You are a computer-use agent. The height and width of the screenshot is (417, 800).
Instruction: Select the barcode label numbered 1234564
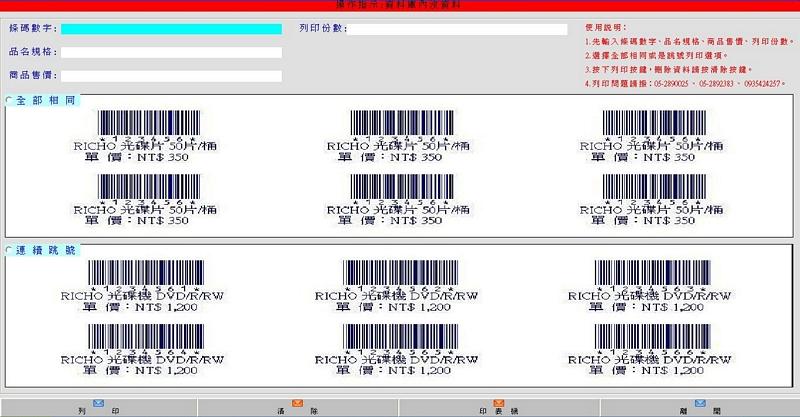tap(142, 350)
